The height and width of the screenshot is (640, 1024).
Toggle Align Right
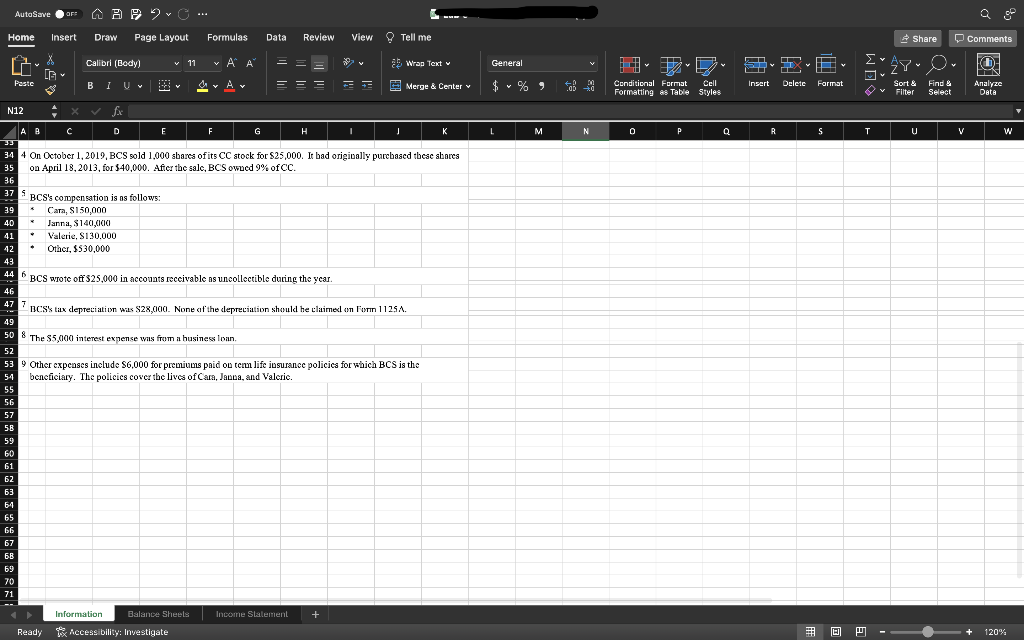coord(319,86)
